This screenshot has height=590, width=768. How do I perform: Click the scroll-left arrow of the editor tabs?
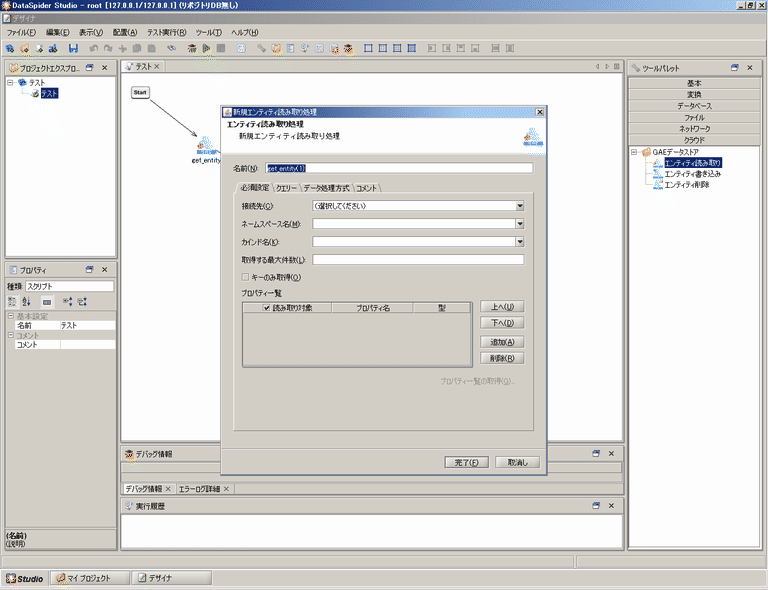[598, 66]
